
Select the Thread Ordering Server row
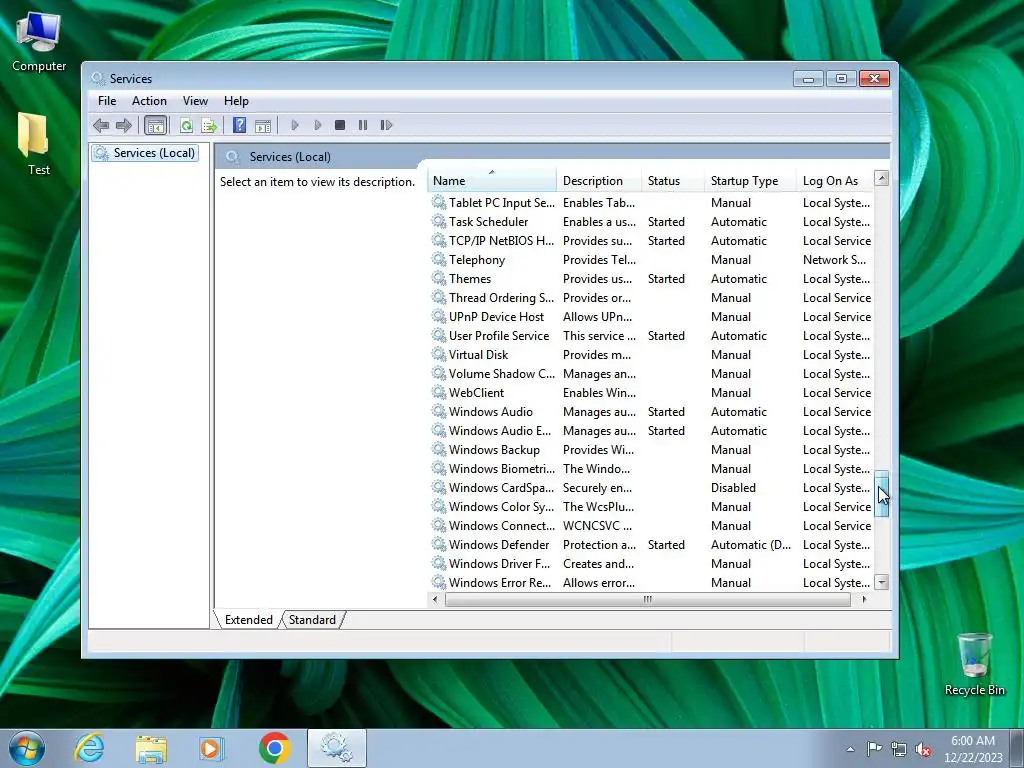pos(651,298)
